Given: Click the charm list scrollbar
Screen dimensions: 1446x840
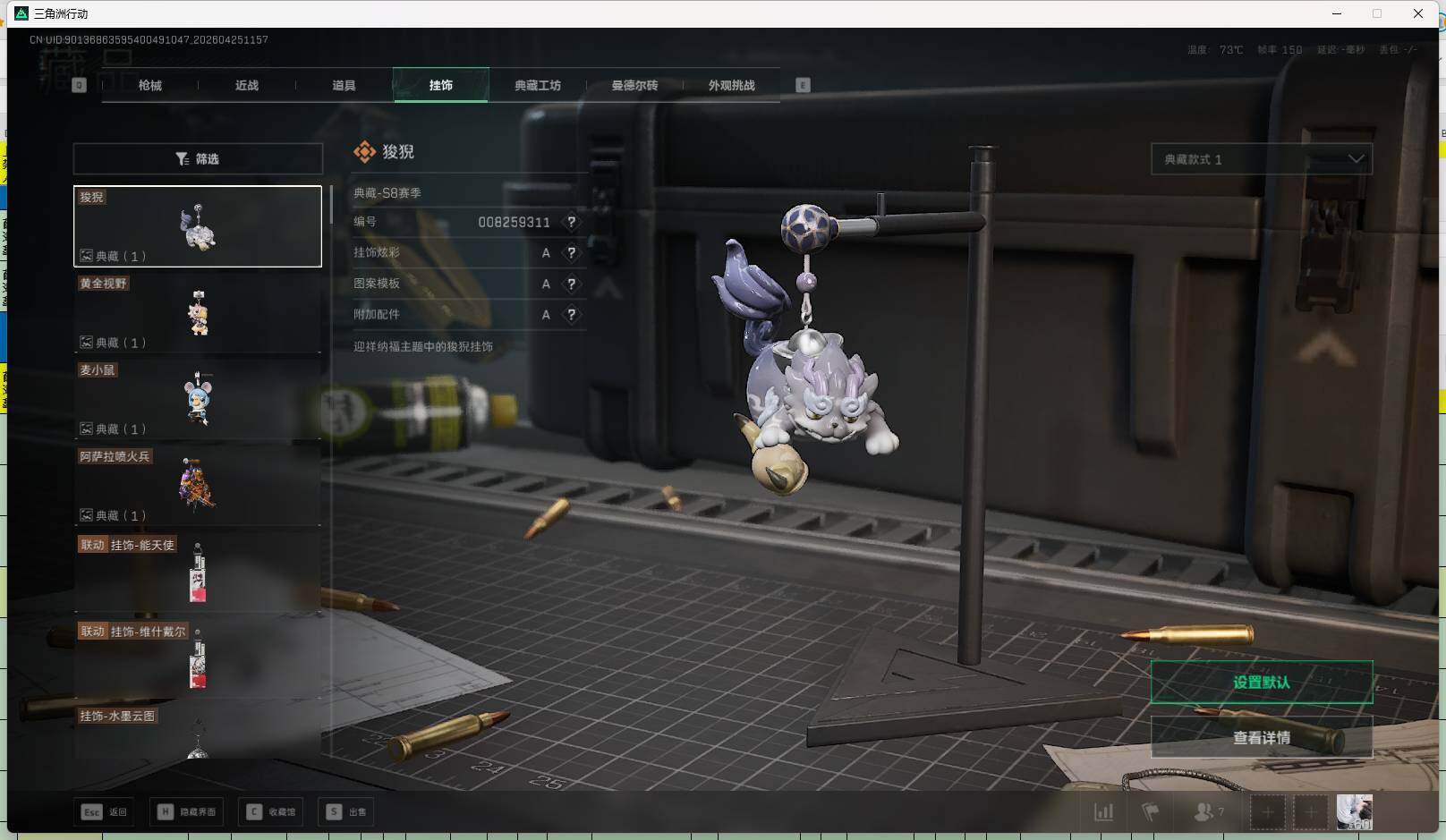Looking at the screenshot, I should (331, 206).
